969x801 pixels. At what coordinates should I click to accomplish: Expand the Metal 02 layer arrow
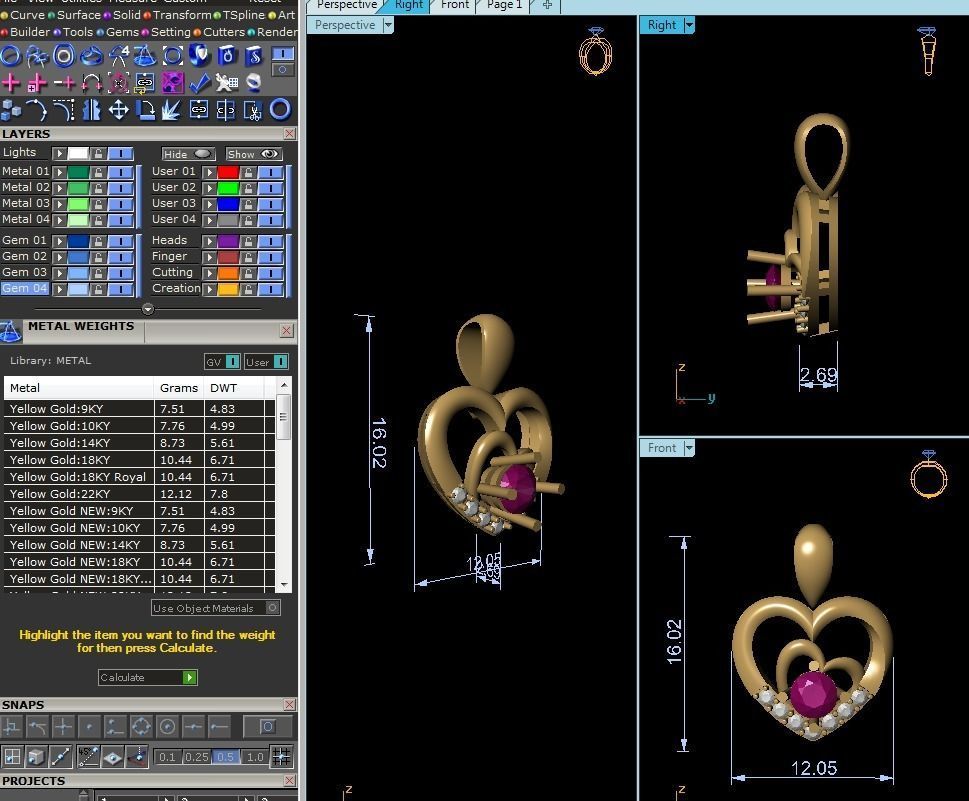[x=59, y=188]
